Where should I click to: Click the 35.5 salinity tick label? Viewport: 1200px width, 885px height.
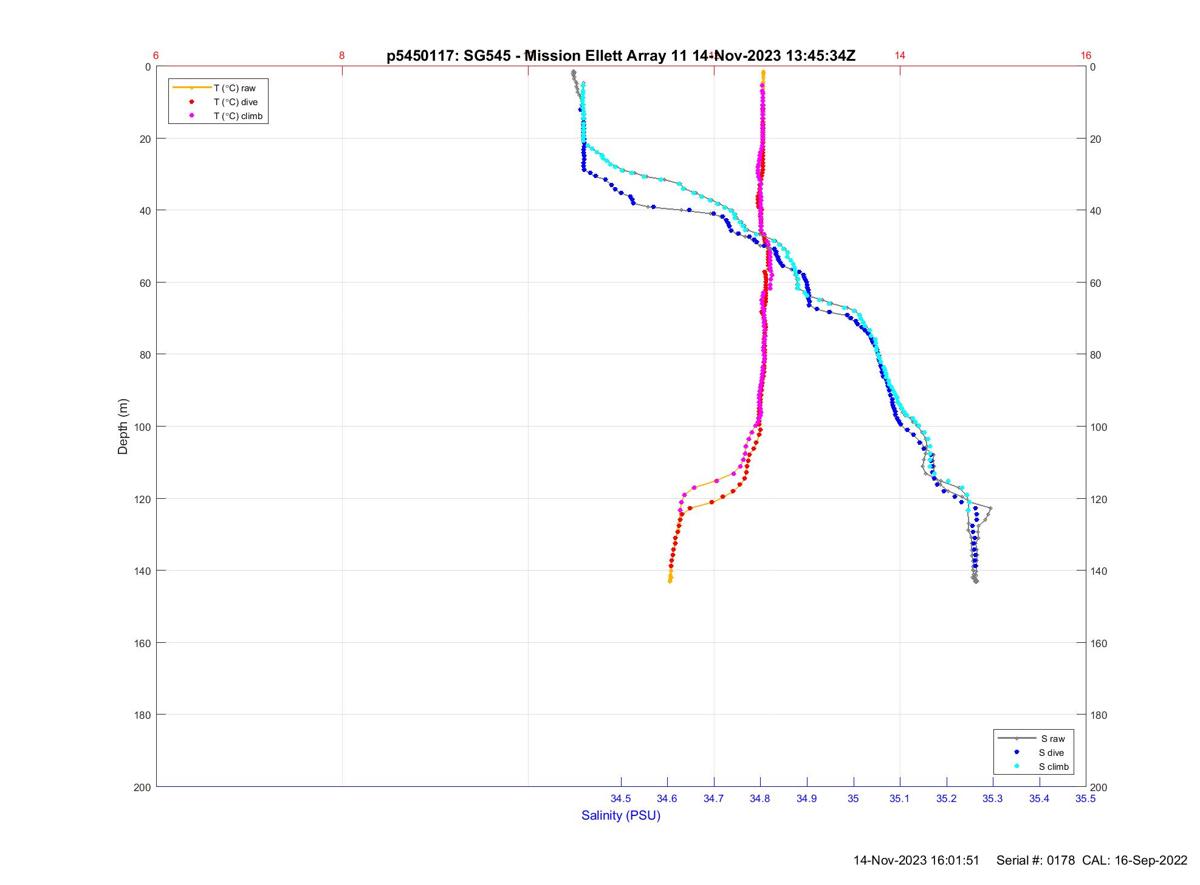pos(1086,798)
